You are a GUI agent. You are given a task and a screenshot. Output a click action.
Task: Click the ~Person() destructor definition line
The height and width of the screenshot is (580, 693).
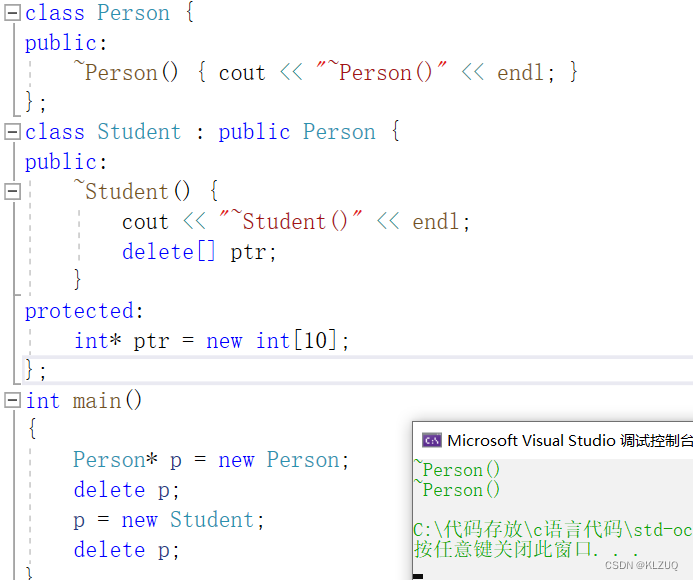(x=326, y=72)
